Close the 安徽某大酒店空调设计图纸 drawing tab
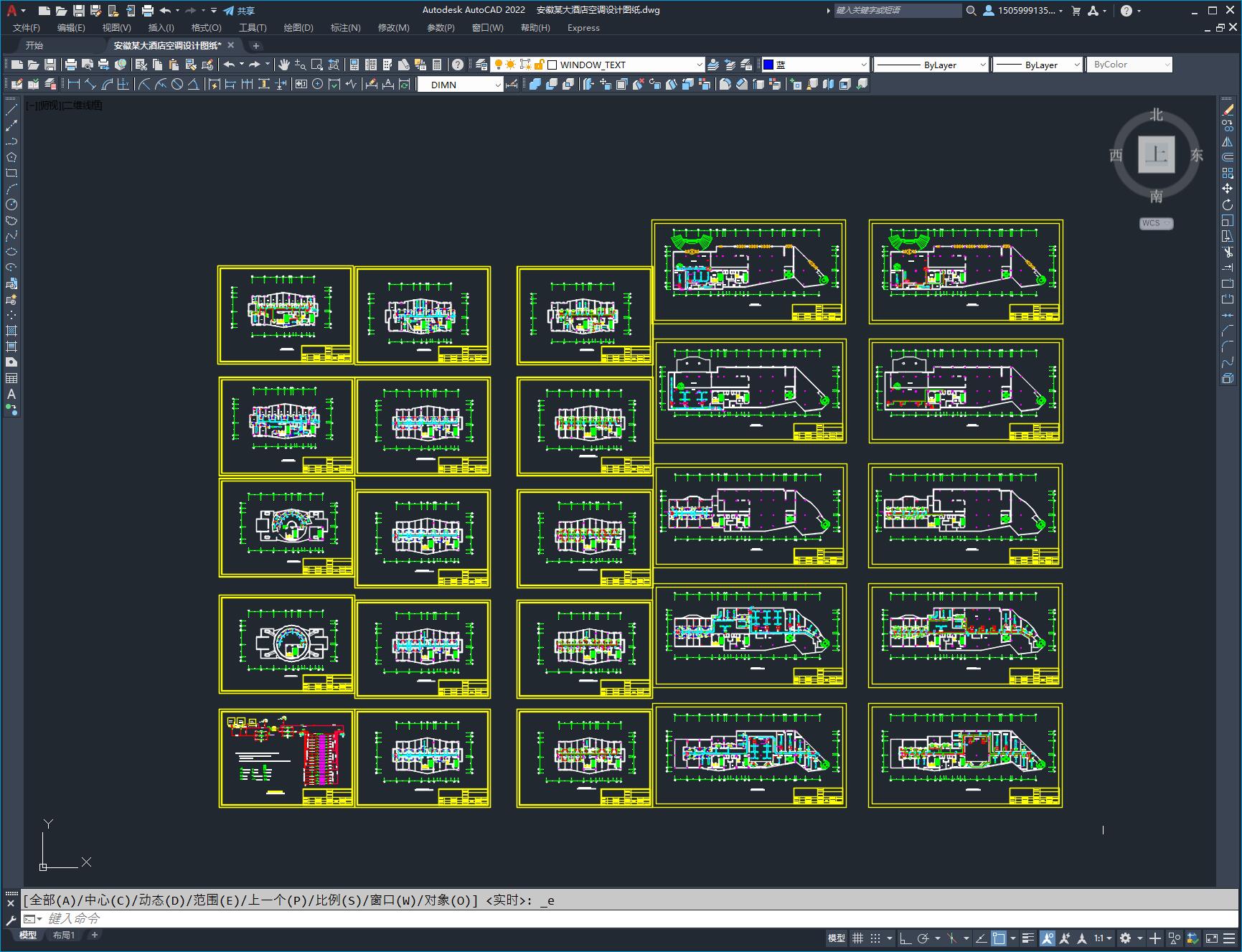 pyautogui.click(x=231, y=45)
